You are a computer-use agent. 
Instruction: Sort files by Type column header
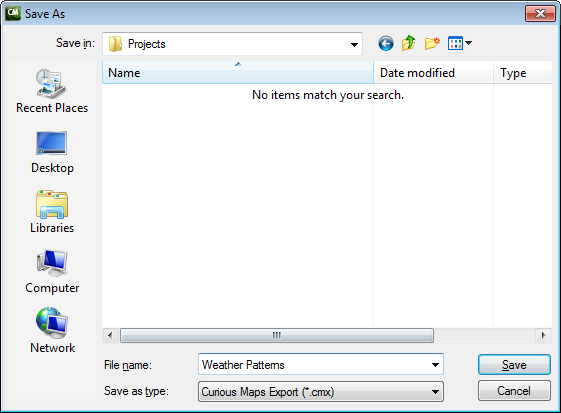pos(523,73)
